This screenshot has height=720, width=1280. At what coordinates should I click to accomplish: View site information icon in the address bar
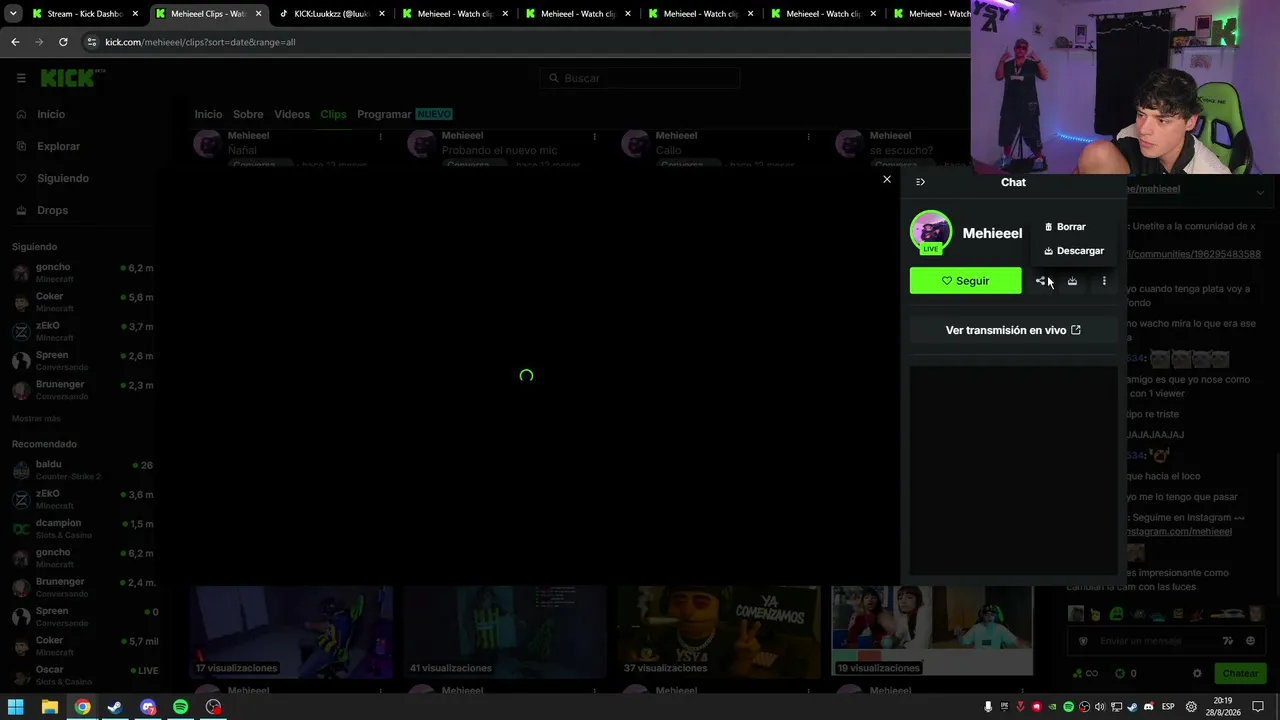92,42
